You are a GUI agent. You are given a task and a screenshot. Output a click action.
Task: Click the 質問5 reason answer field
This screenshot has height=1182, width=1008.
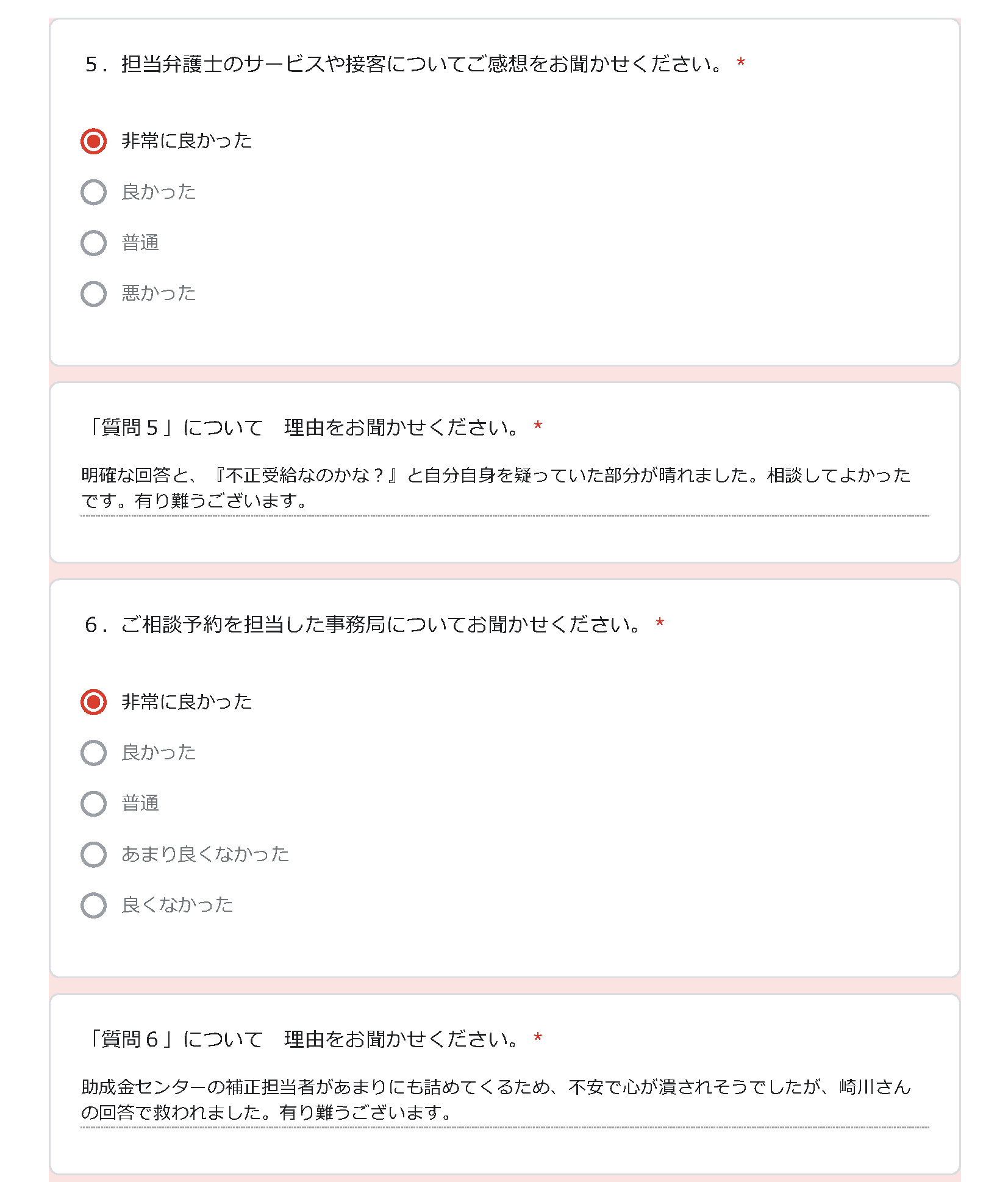click(504, 489)
